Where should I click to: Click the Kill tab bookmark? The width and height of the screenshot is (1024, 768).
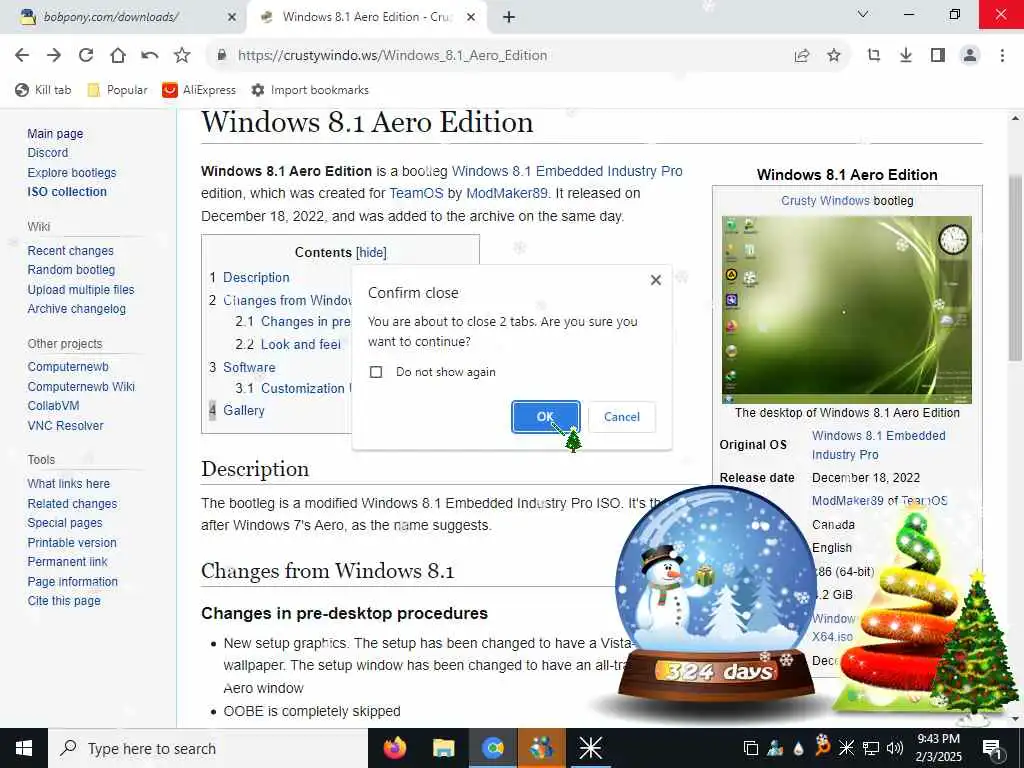point(43,90)
